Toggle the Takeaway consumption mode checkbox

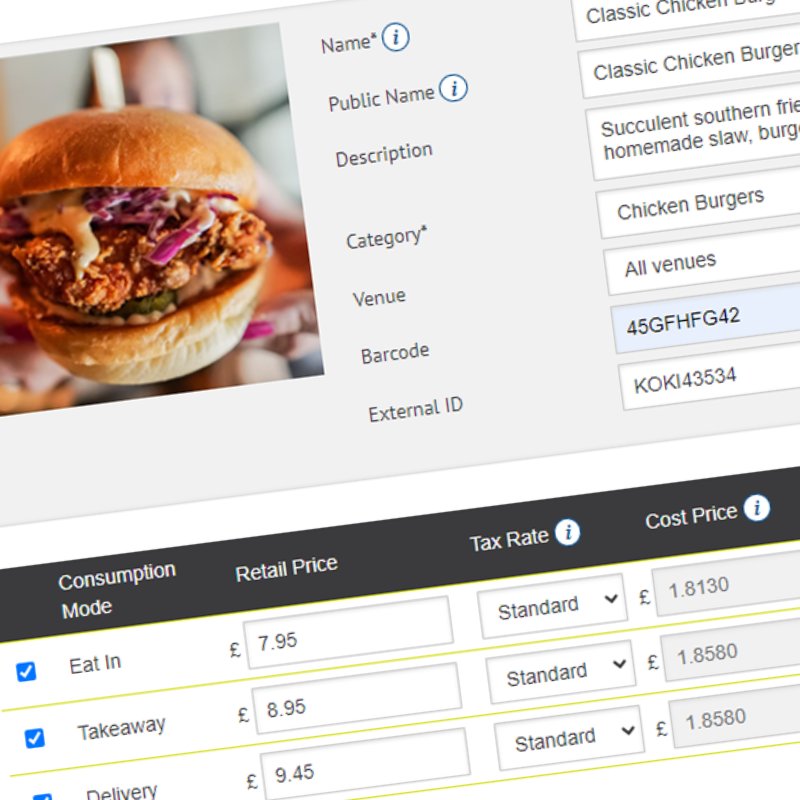[34, 738]
